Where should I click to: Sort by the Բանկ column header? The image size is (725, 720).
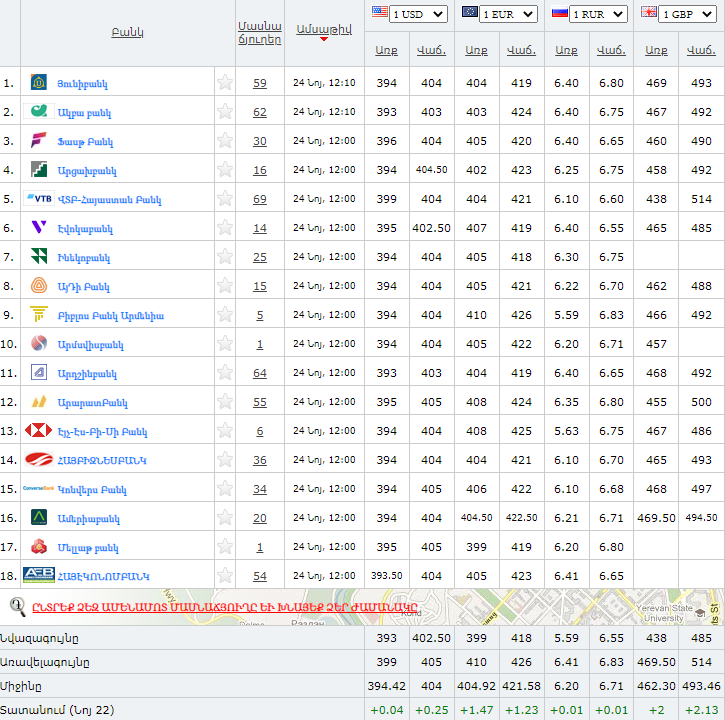(128, 32)
